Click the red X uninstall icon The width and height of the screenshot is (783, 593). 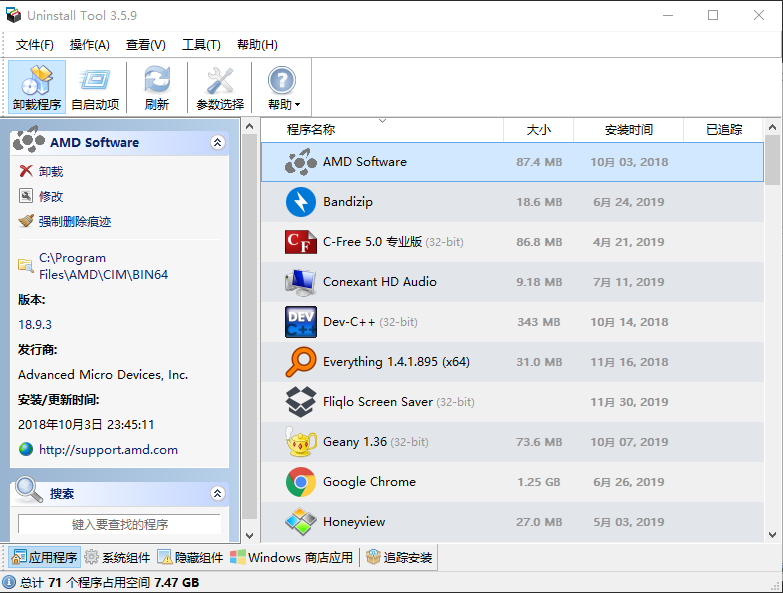click(26, 171)
